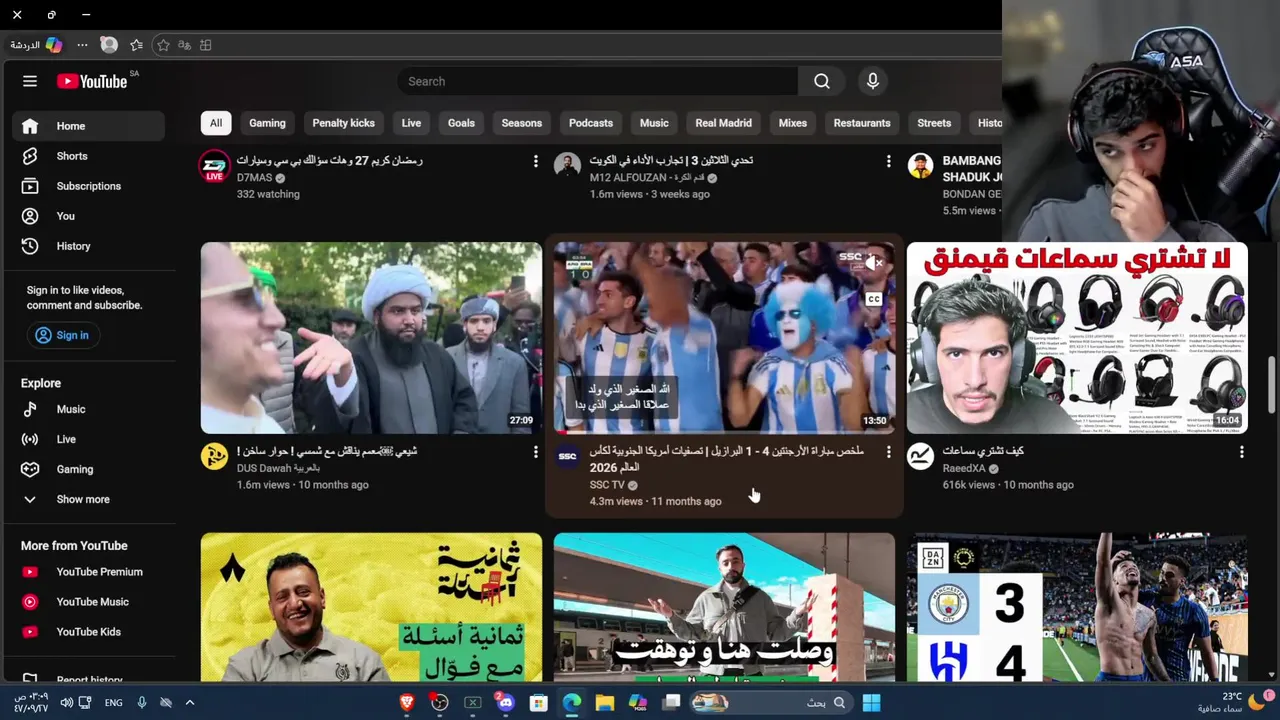Unmute the Argentina video preview
This screenshot has width=1280, height=720.
[x=873, y=263]
